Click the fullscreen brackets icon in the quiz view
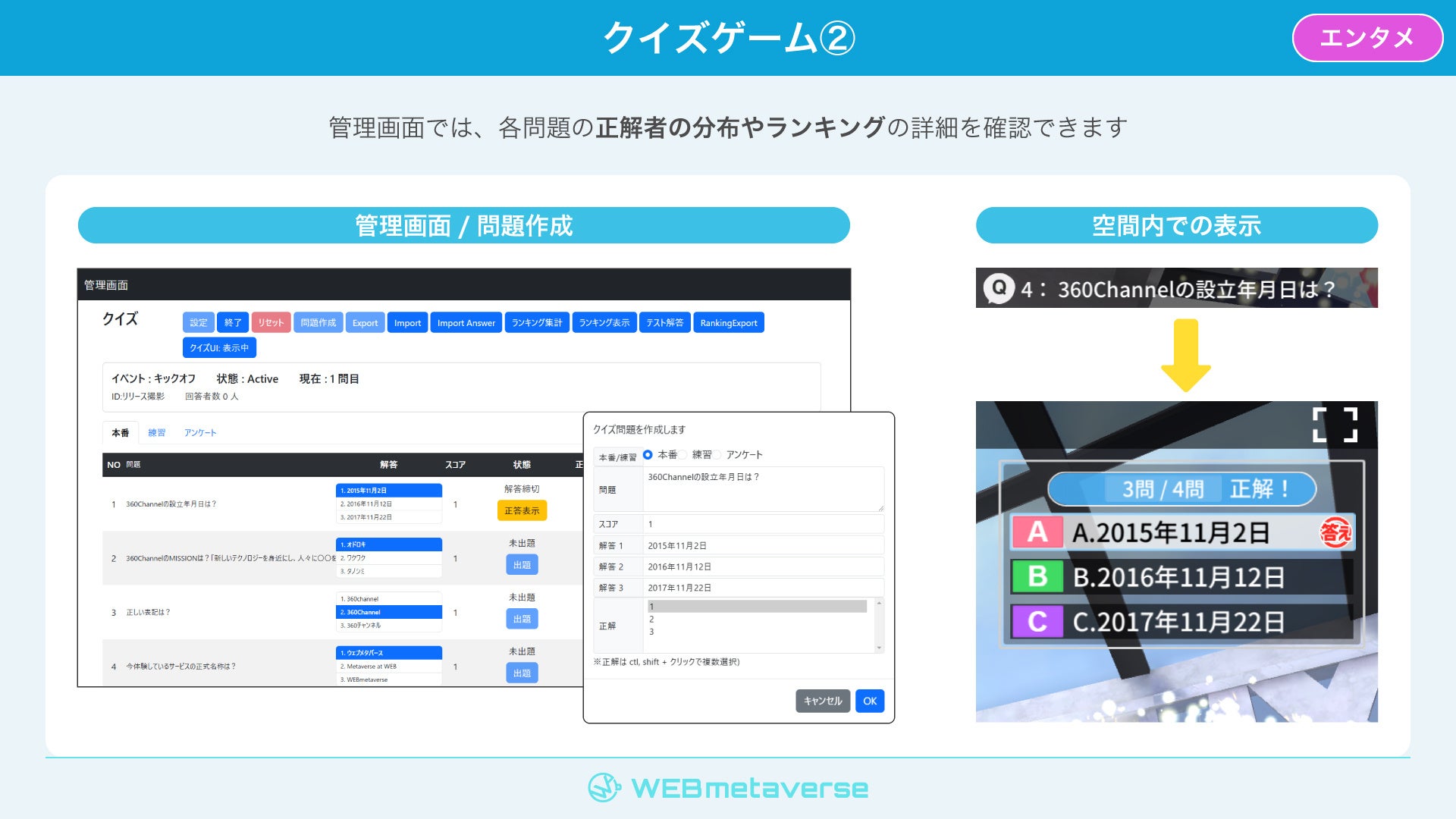1456x819 pixels. click(x=1335, y=425)
